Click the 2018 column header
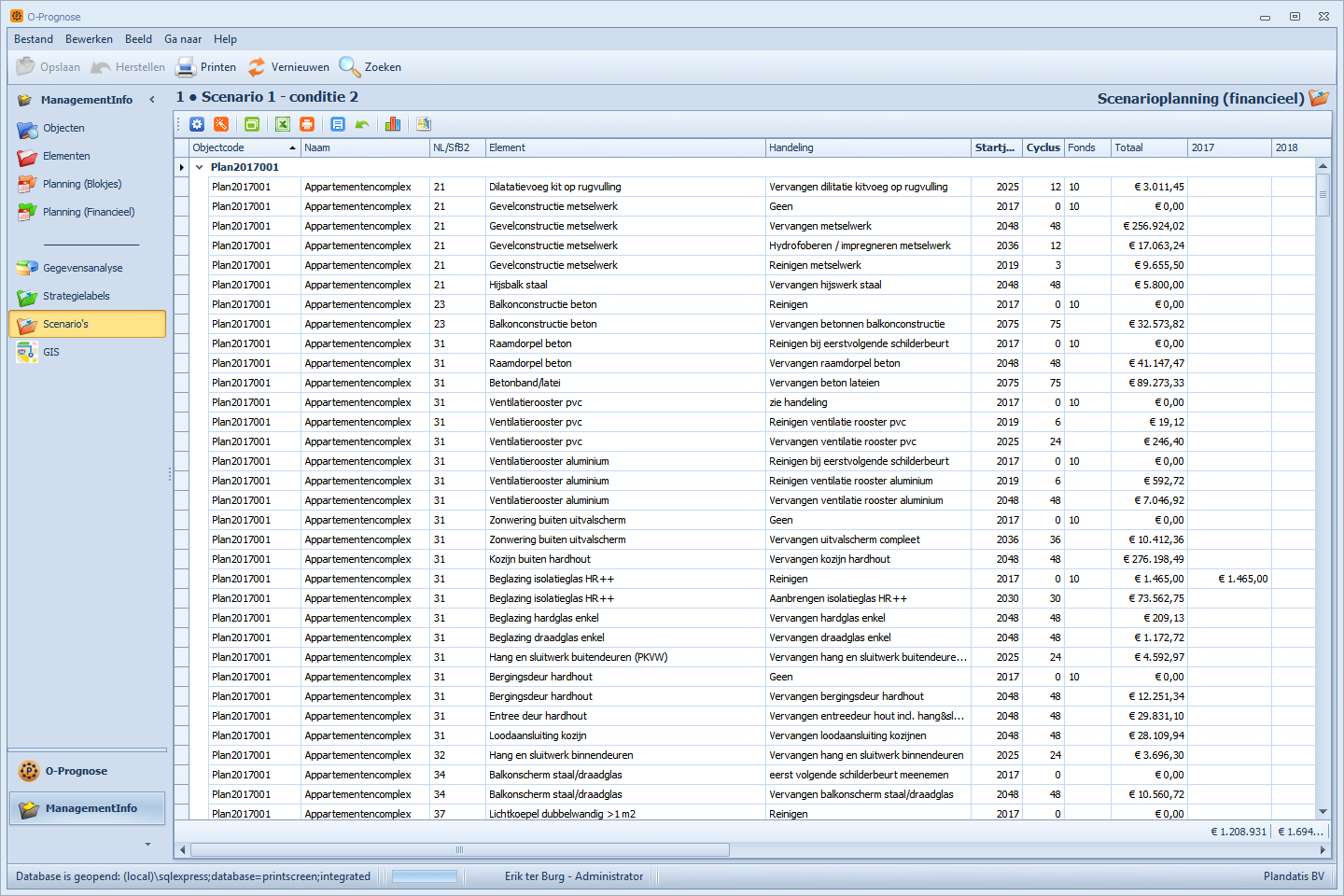Image resolution: width=1344 pixels, height=896 pixels. [x=1301, y=147]
